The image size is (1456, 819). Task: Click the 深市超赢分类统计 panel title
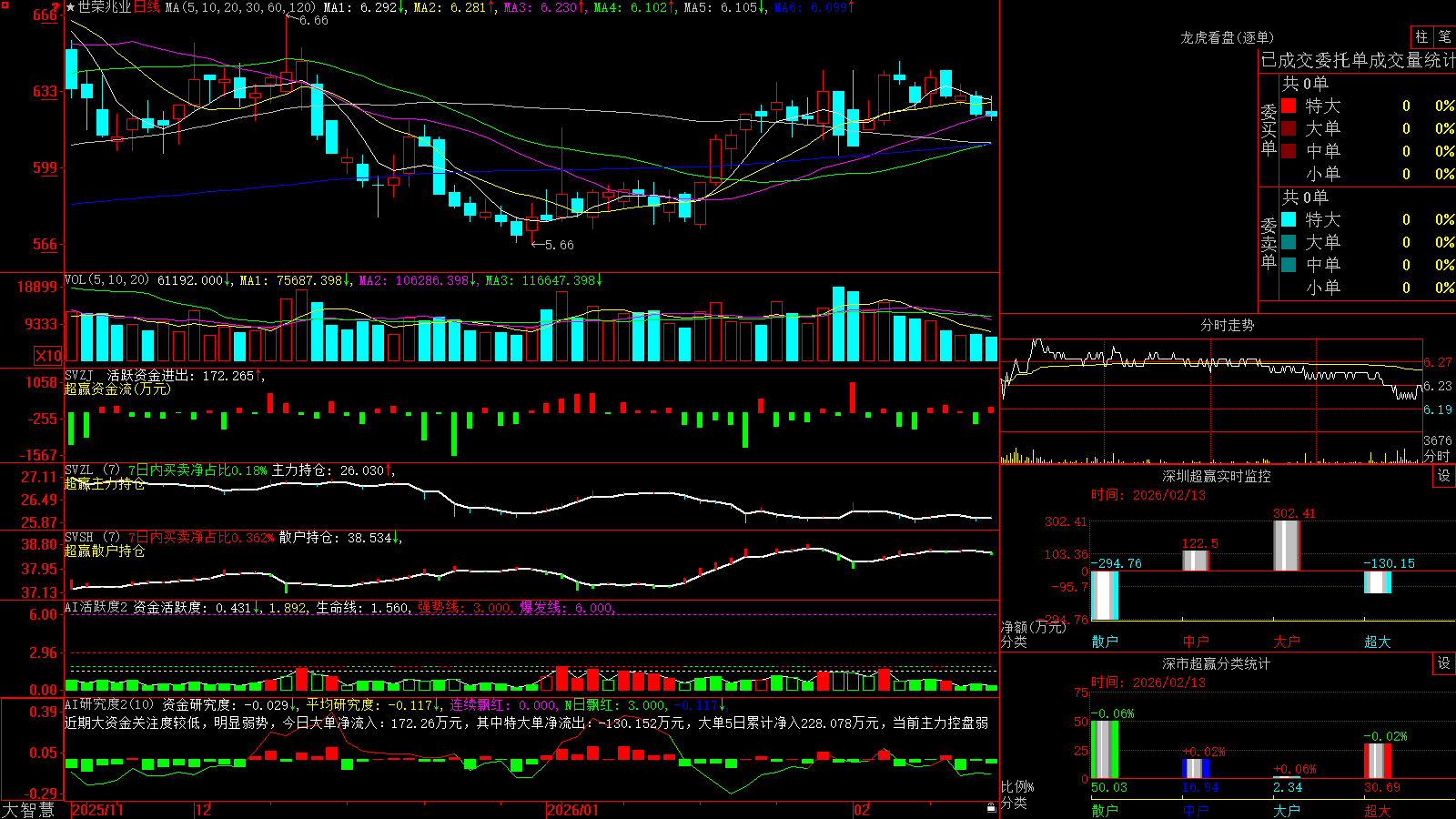1217,663
